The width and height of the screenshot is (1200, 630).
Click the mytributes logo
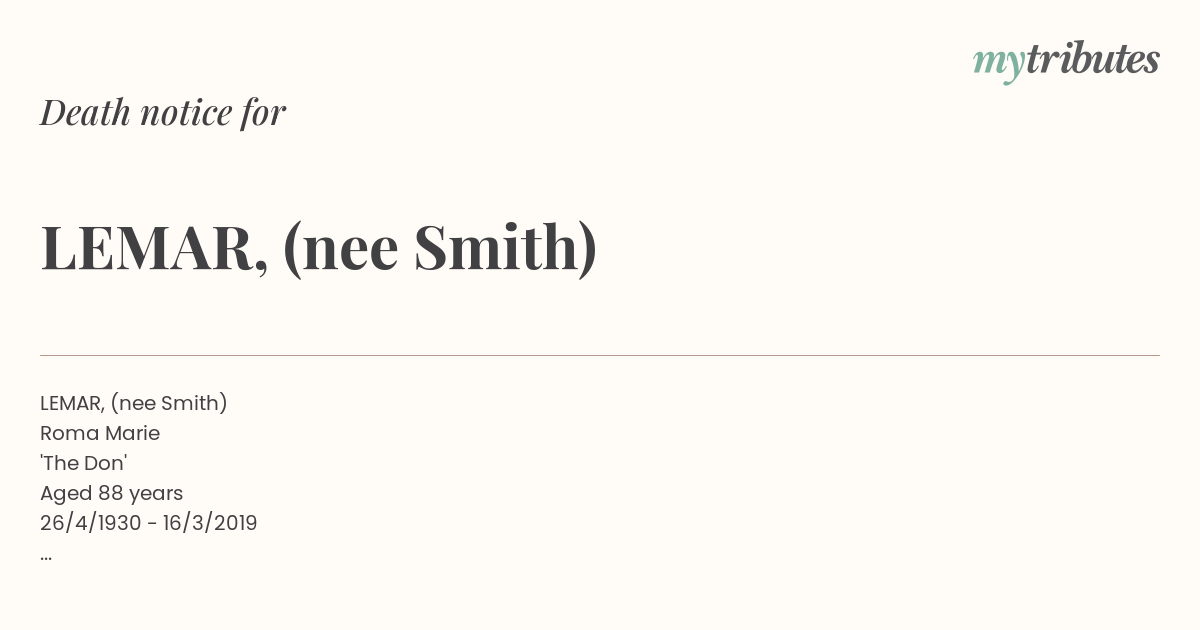point(1066,61)
